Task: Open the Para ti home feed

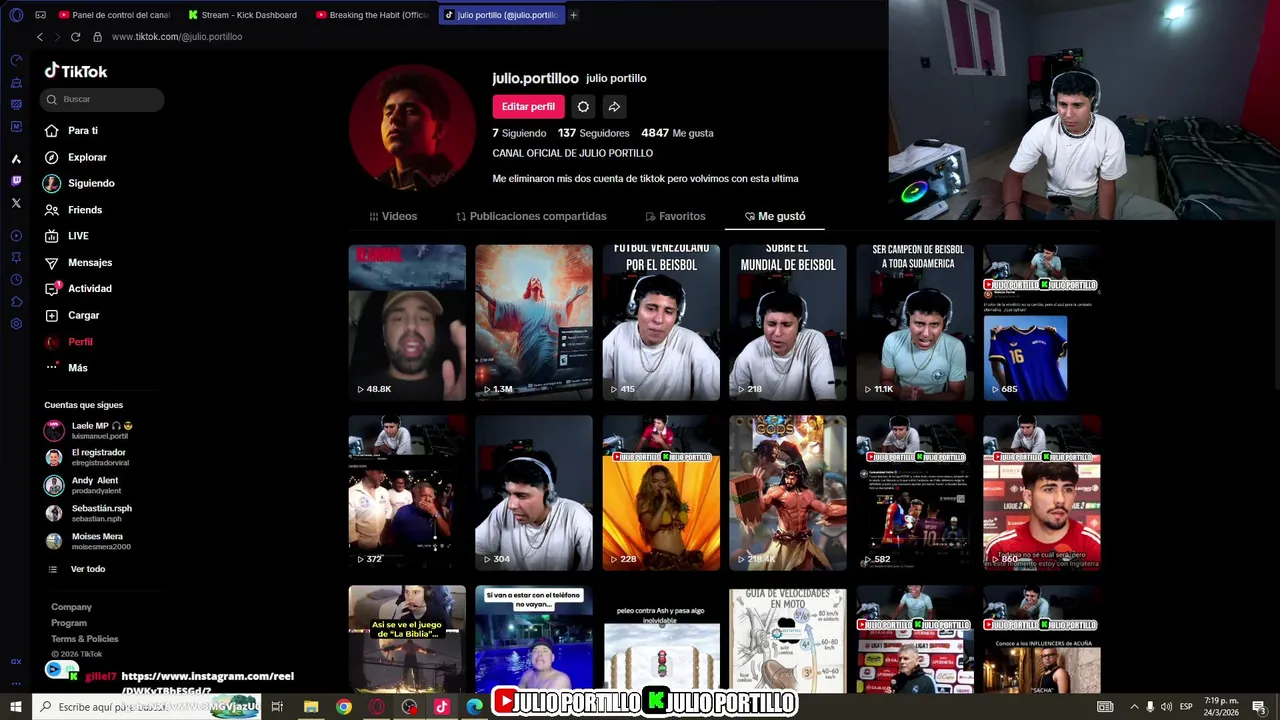Action: coord(71,131)
